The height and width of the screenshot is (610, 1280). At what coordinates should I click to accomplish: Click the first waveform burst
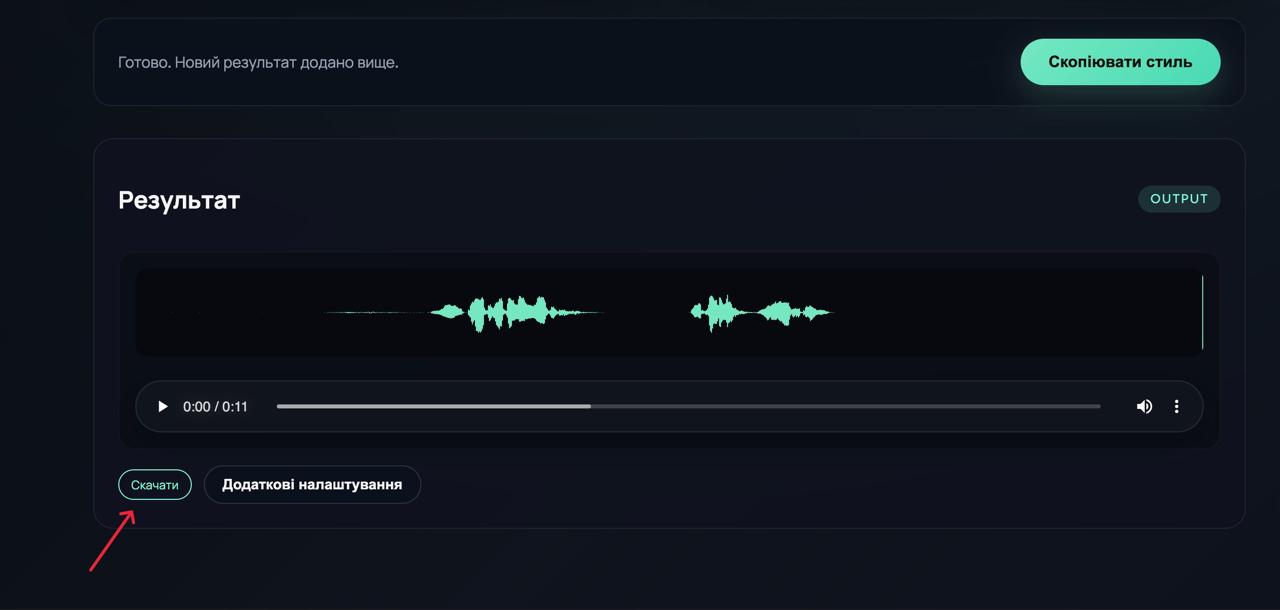tap(510, 313)
